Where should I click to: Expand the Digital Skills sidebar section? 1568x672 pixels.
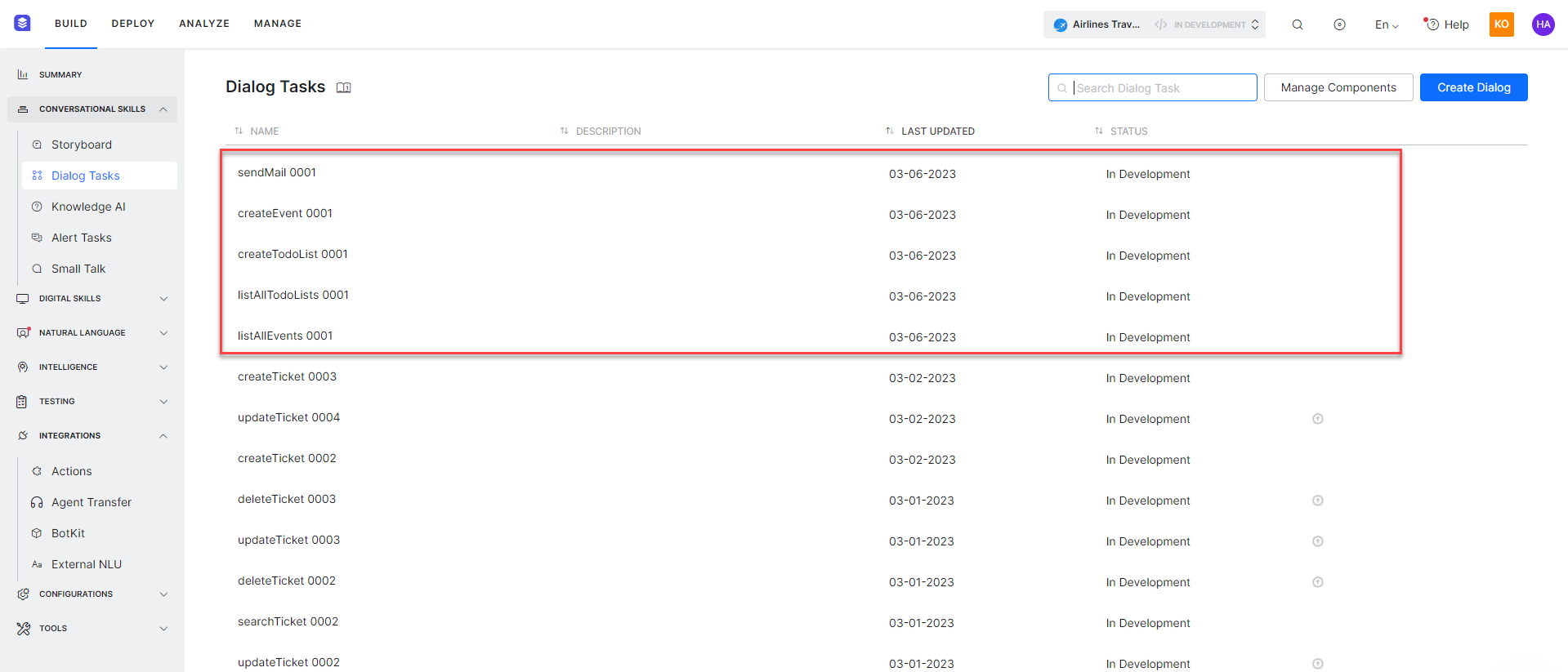[92, 299]
